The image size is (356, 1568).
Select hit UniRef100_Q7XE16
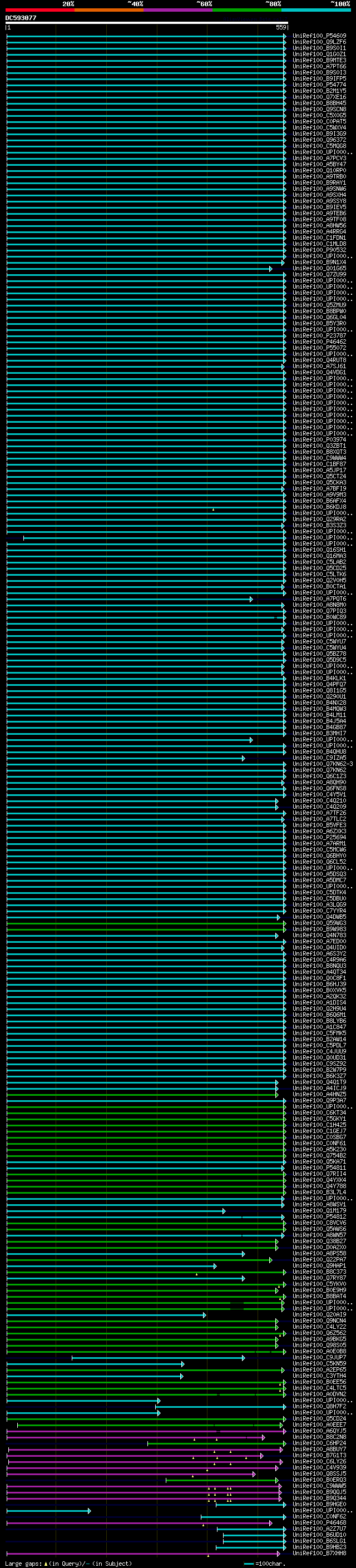click(319, 97)
